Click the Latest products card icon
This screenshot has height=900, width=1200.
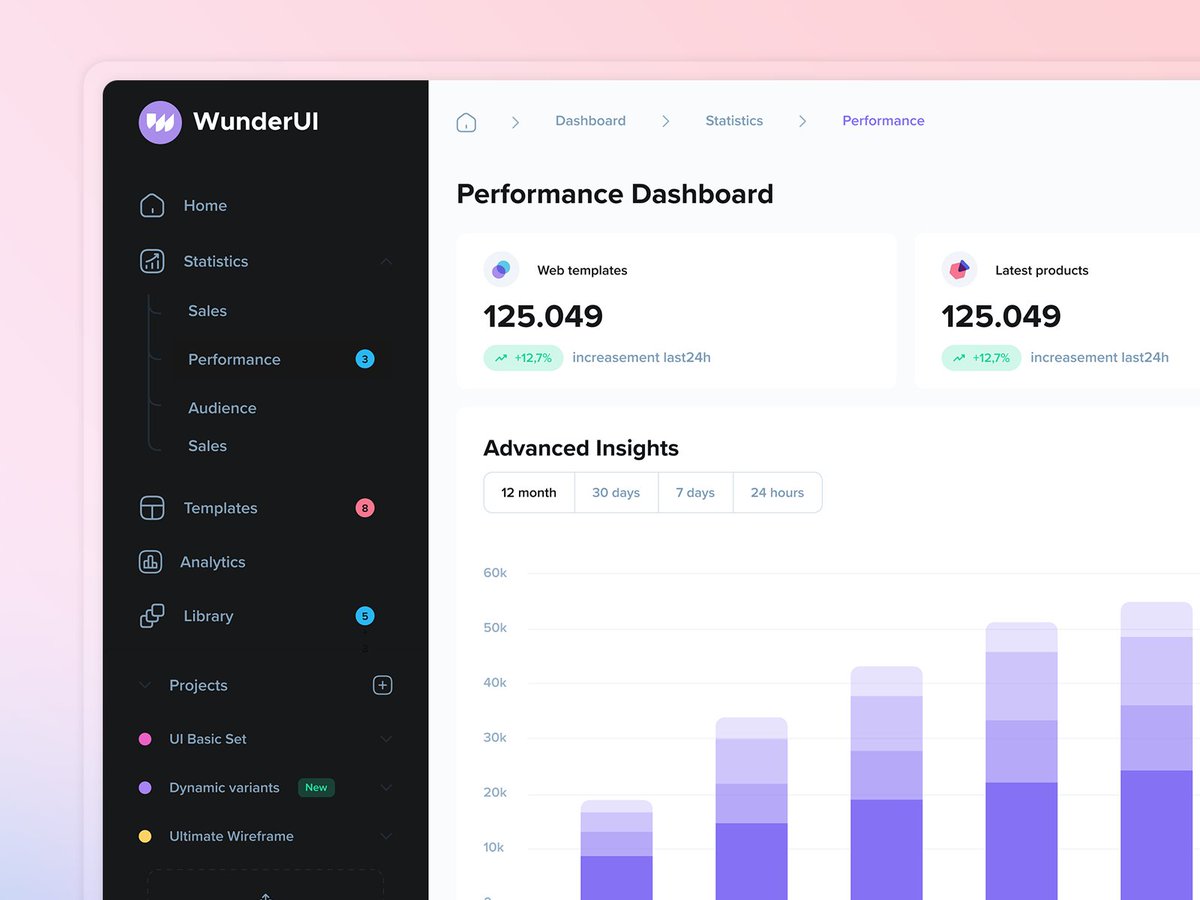click(x=960, y=270)
